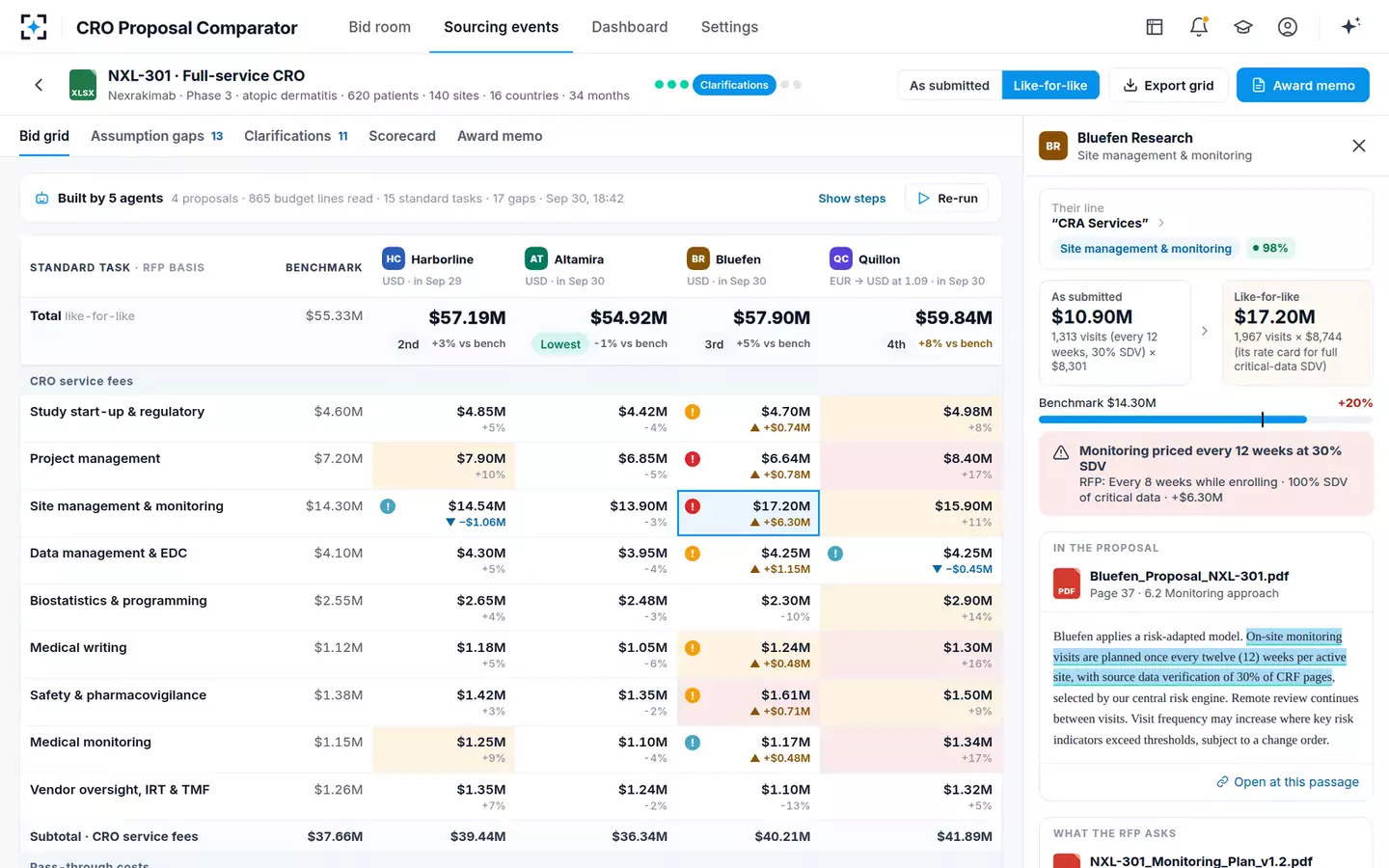The width and height of the screenshot is (1389, 868).
Task: Export the bid grid
Action: click(x=1168, y=85)
